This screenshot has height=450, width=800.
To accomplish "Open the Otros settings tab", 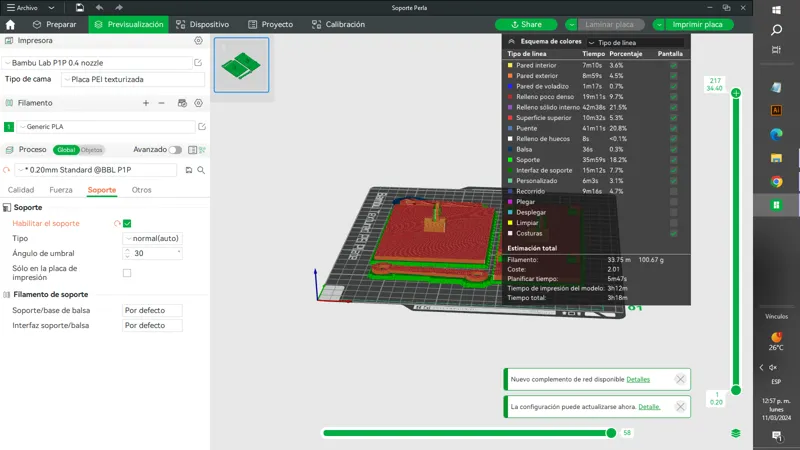I will point(141,190).
